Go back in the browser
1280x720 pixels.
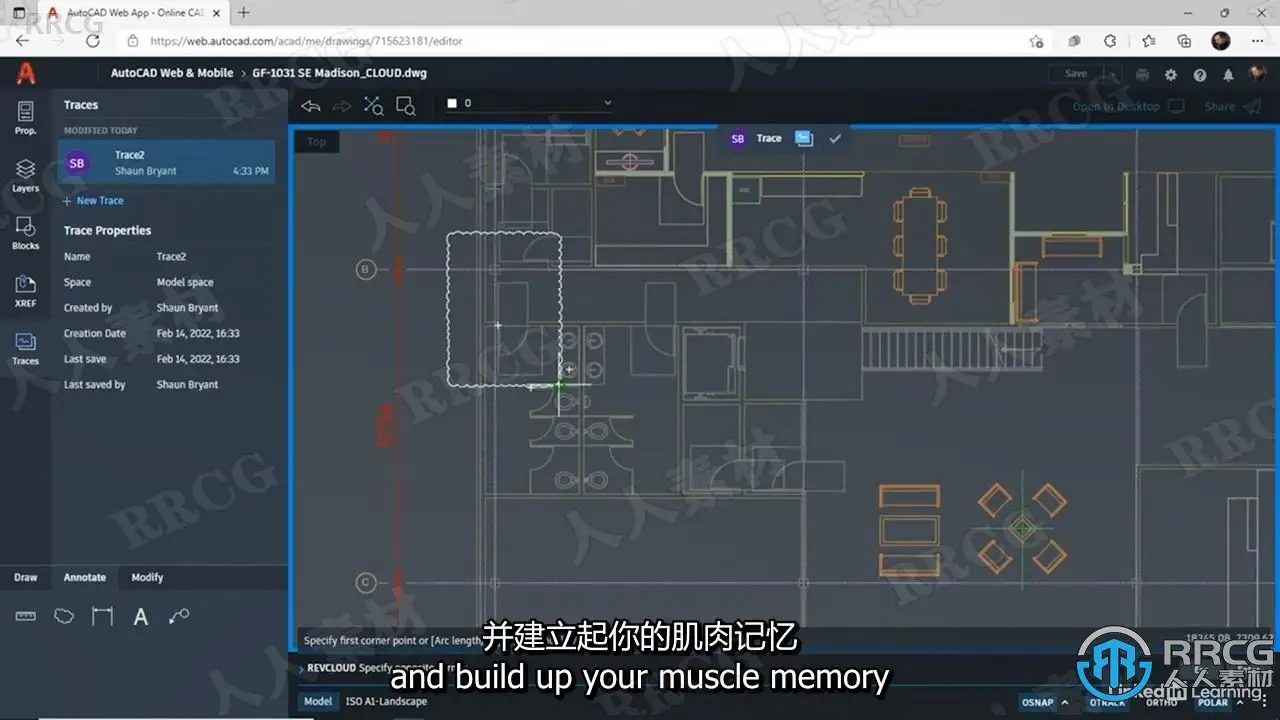[x=23, y=41]
